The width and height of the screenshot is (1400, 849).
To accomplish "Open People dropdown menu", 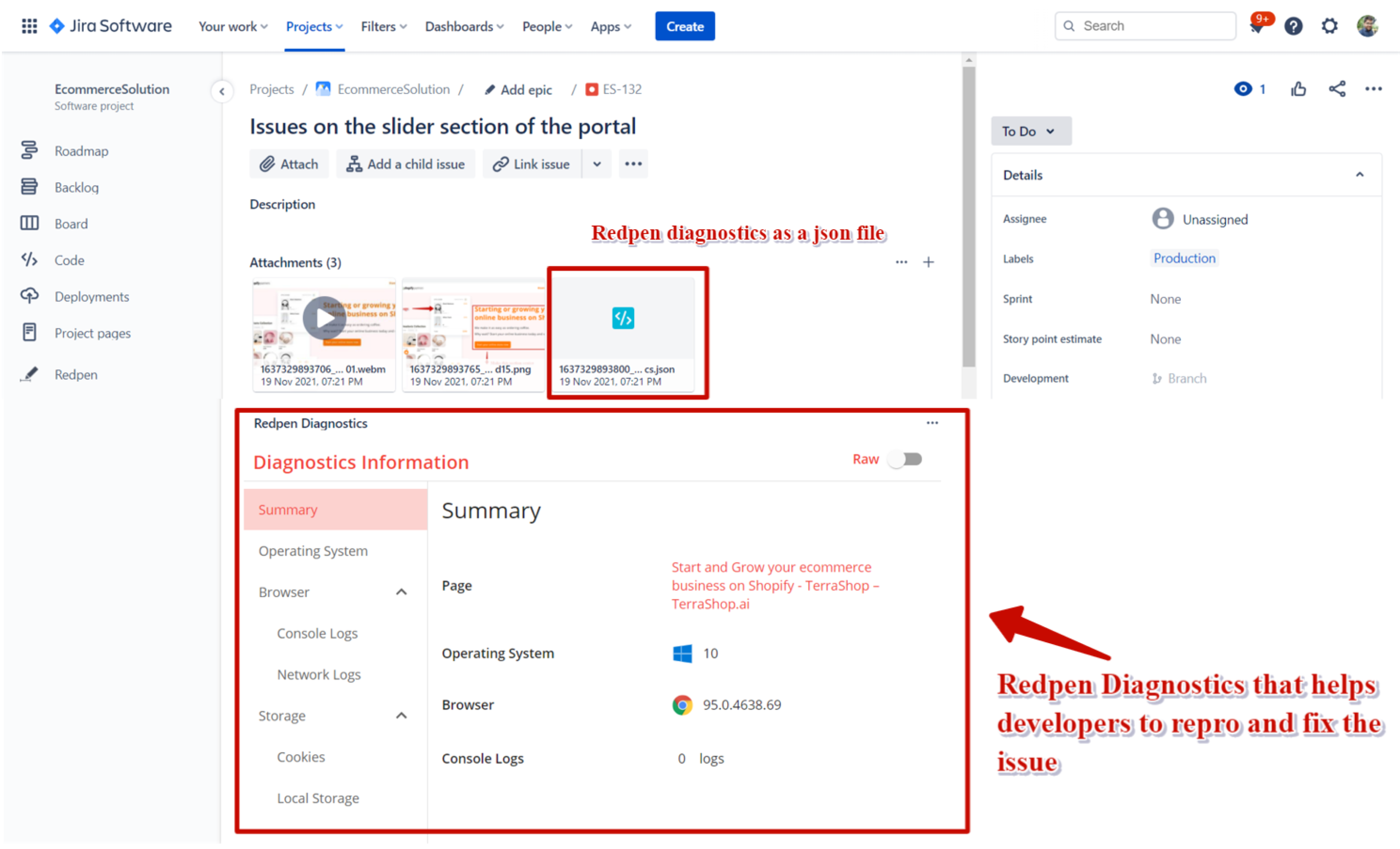I will (x=547, y=27).
